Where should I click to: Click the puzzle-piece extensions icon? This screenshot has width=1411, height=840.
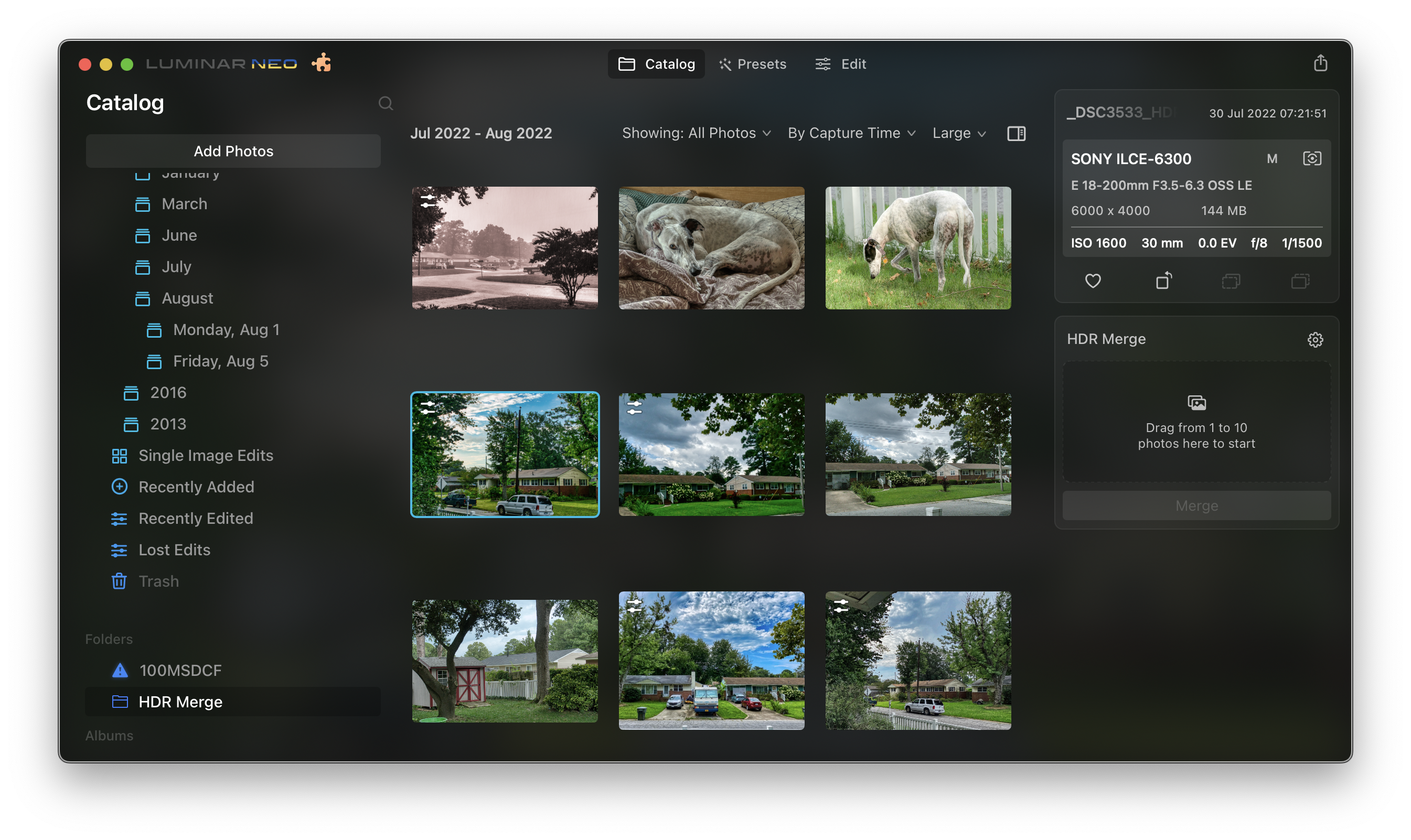pyautogui.click(x=322, y=63)
